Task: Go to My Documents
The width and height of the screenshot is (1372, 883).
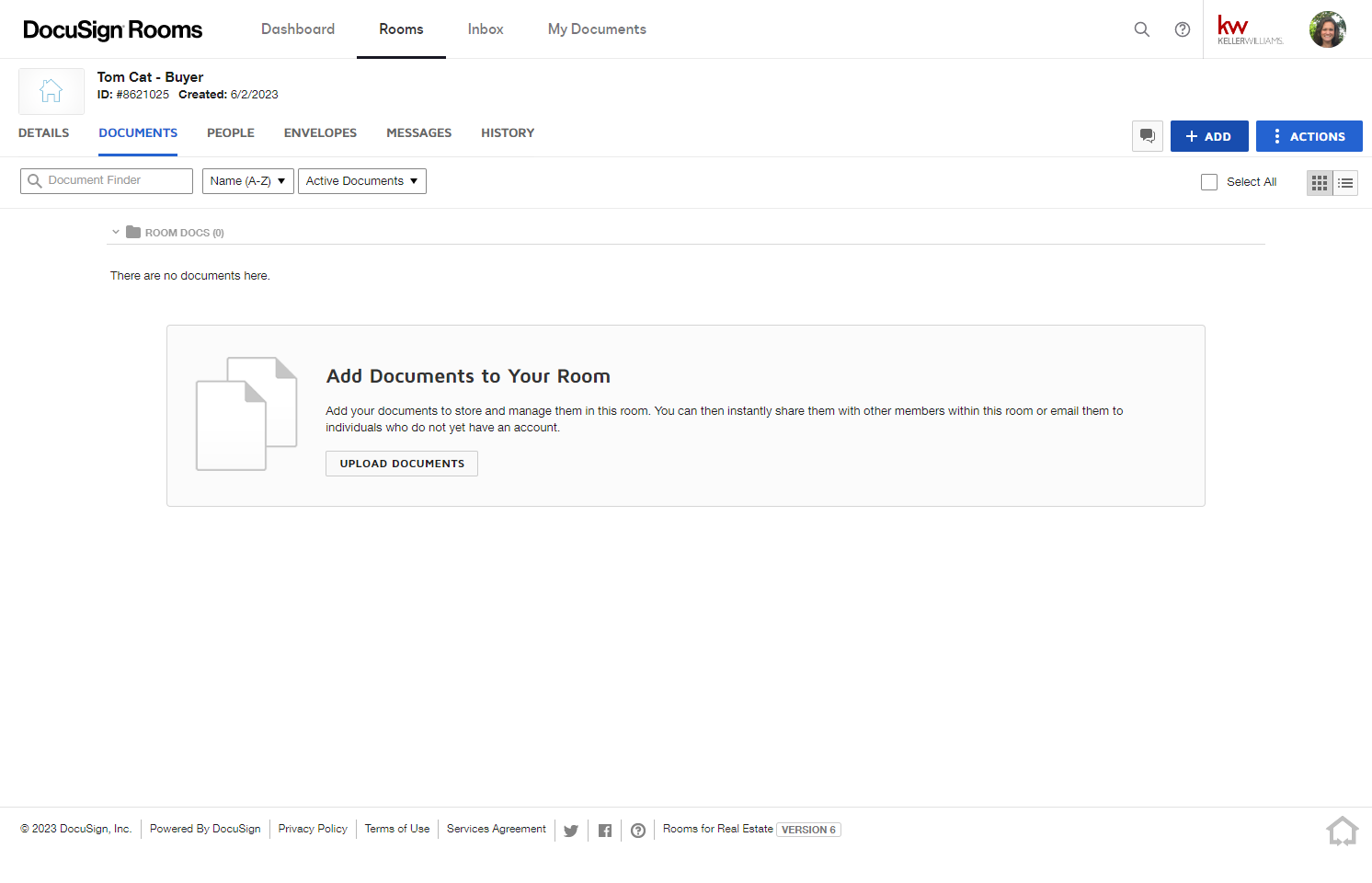Action: [x=597, y=29]
